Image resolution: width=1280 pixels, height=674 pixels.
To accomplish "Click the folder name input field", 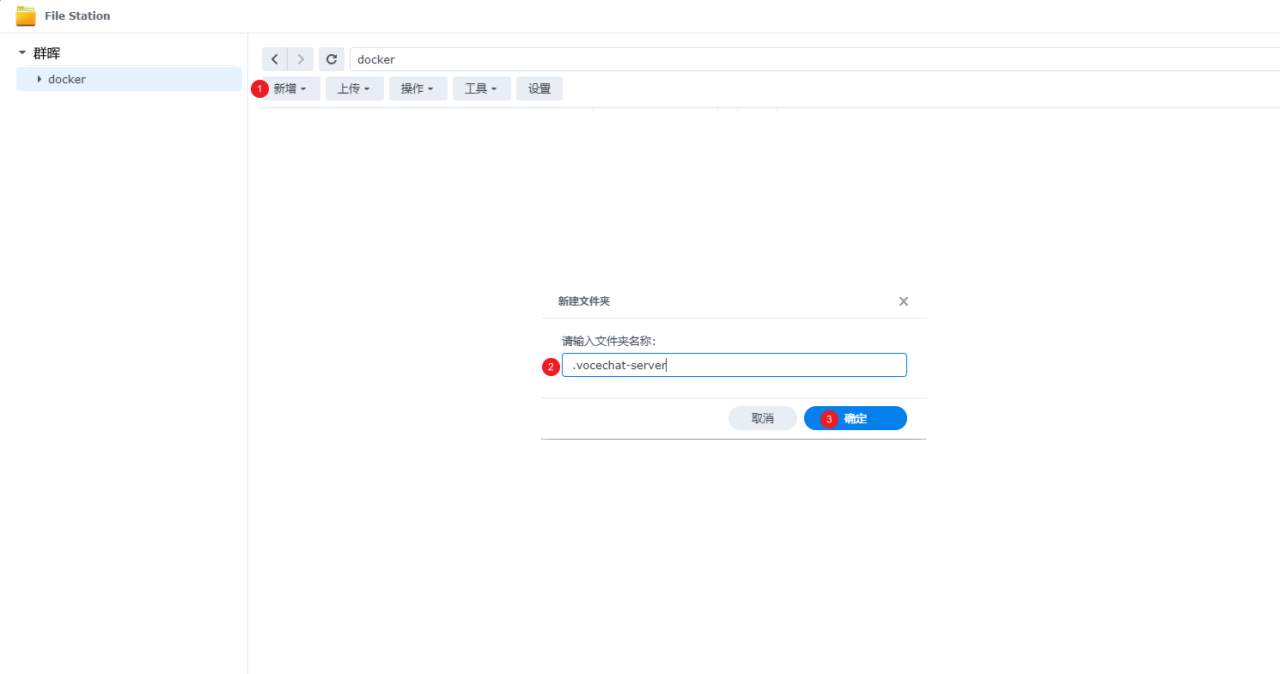I will click(734, 365).
